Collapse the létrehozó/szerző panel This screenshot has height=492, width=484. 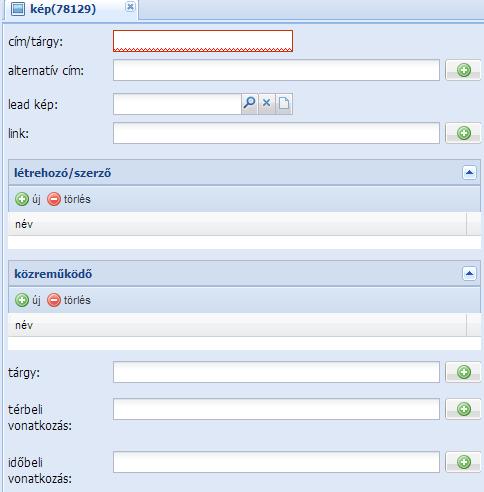pos(469,173)
